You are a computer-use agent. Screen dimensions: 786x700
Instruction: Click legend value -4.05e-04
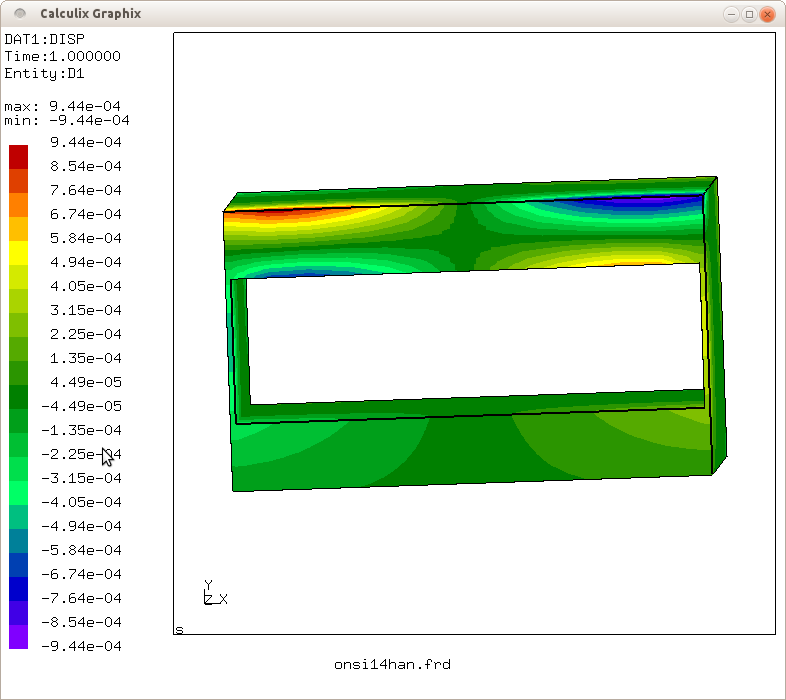pos(81,502)
